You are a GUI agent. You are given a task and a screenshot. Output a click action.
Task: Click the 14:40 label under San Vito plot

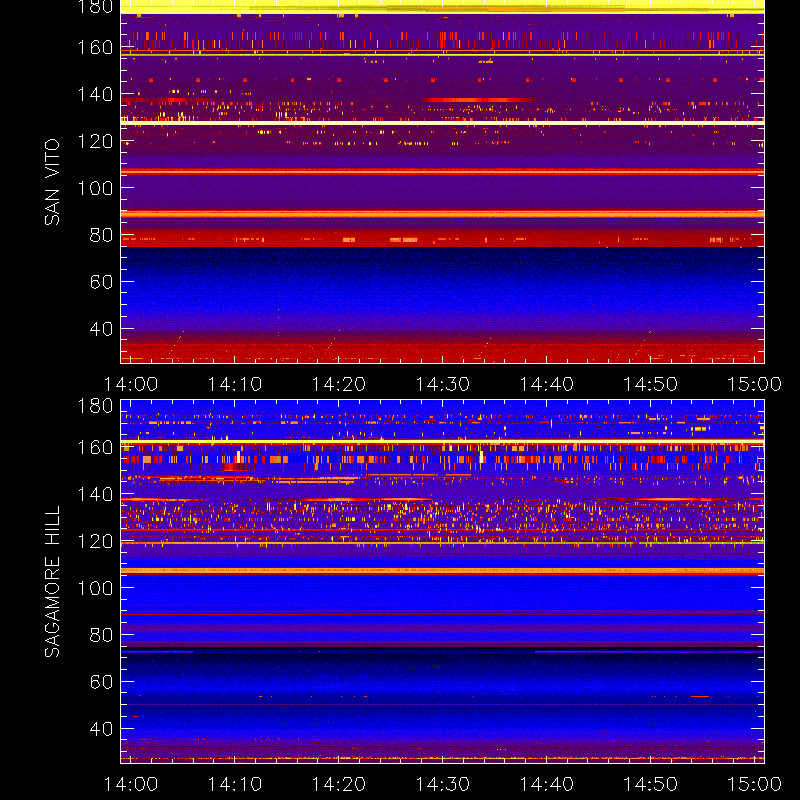click(x=546, y=384)
